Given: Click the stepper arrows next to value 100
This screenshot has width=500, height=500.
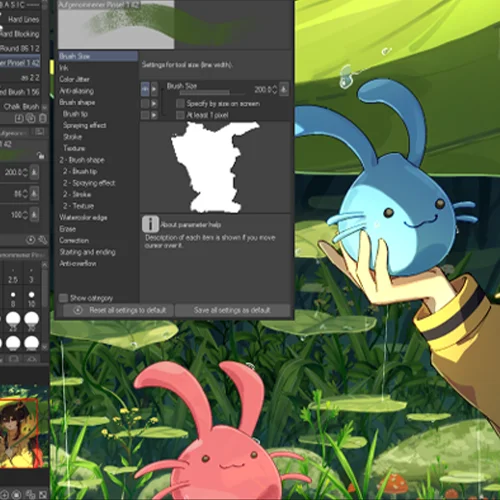Looking at the screenshot, I should coord(25,215).
